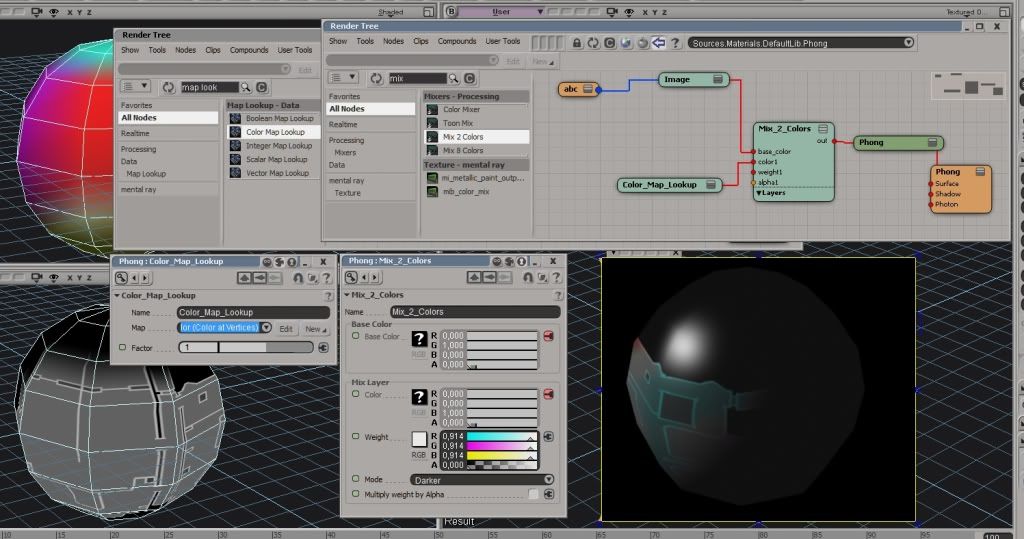
Task: Click search magnifier beside 'map look' field
Action: pyautogui.click(x=246, y=87)
